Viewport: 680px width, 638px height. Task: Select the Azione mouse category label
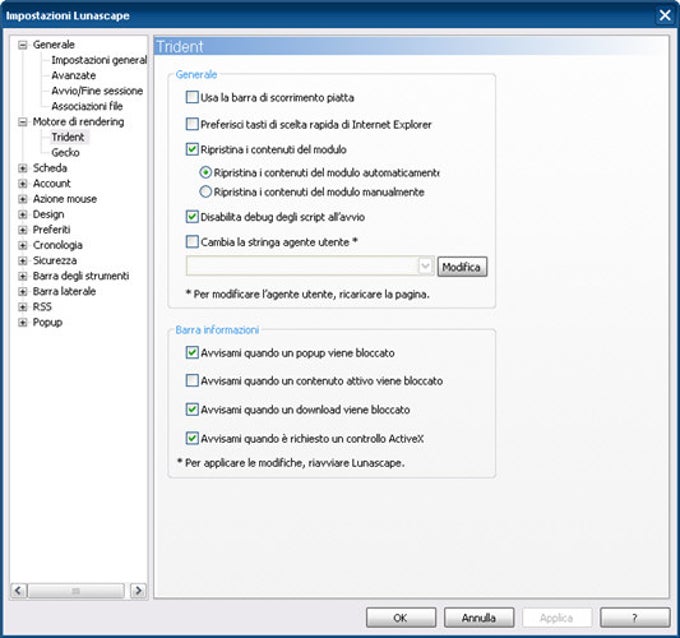coord(65,199)
